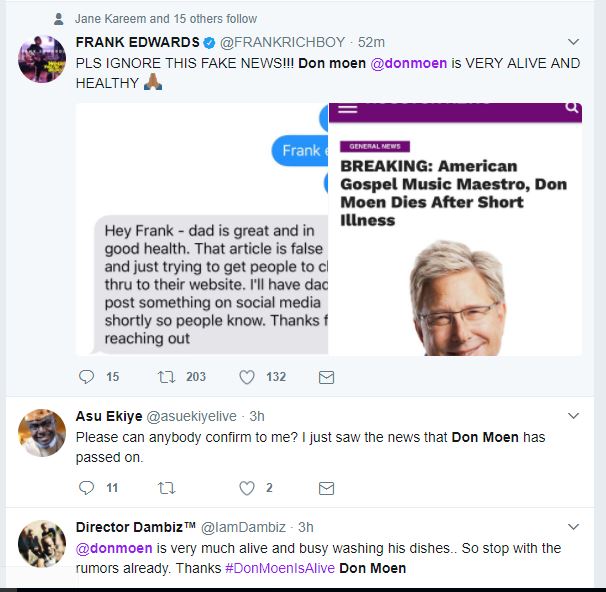Expand Asu Ekiye tweet options chevron
606x592 pixels.
pyautogui.click(x=573, y=415)
